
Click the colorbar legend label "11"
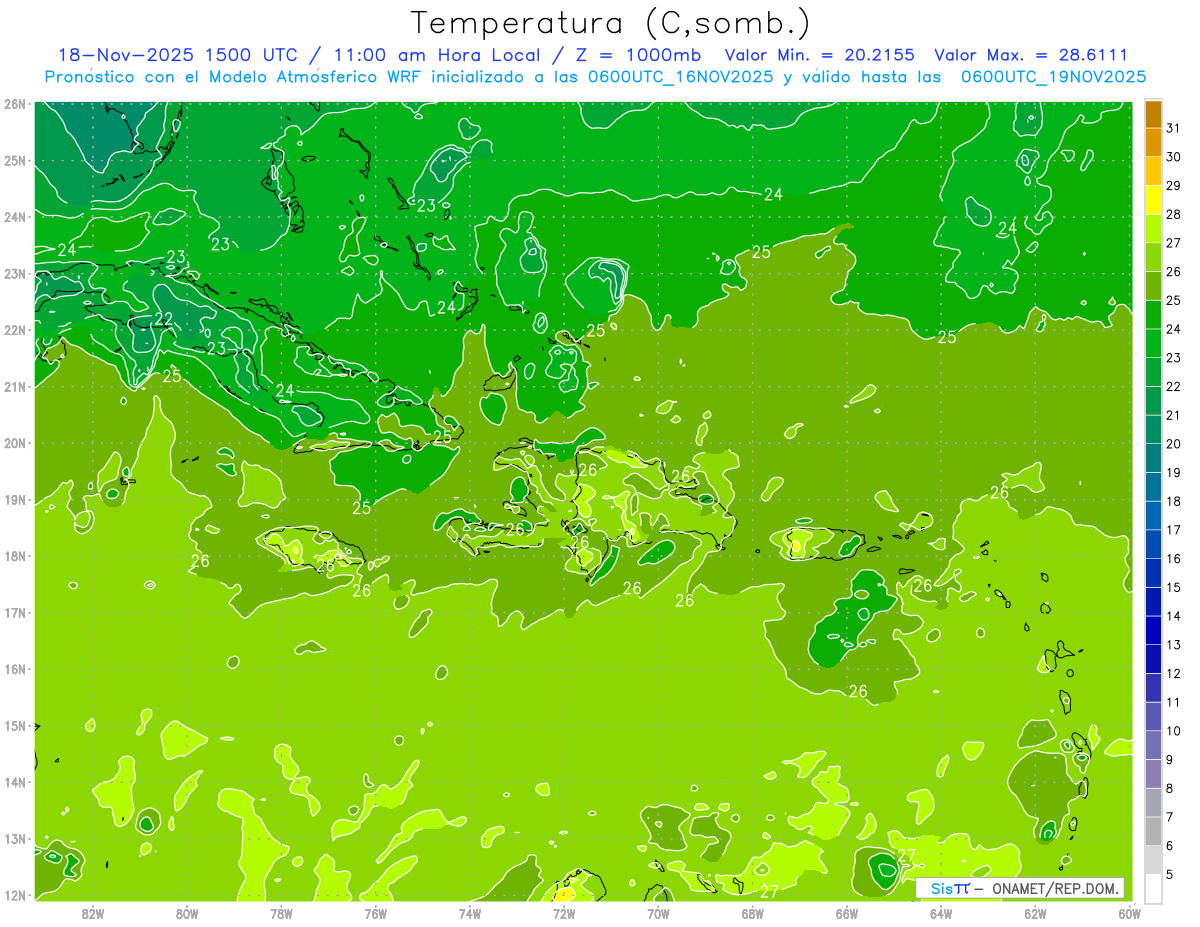tap(1174, 703)
